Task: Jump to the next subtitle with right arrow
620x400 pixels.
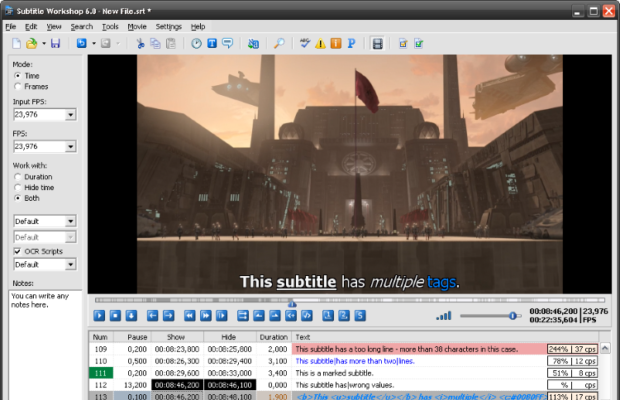Action: [168, 315]
